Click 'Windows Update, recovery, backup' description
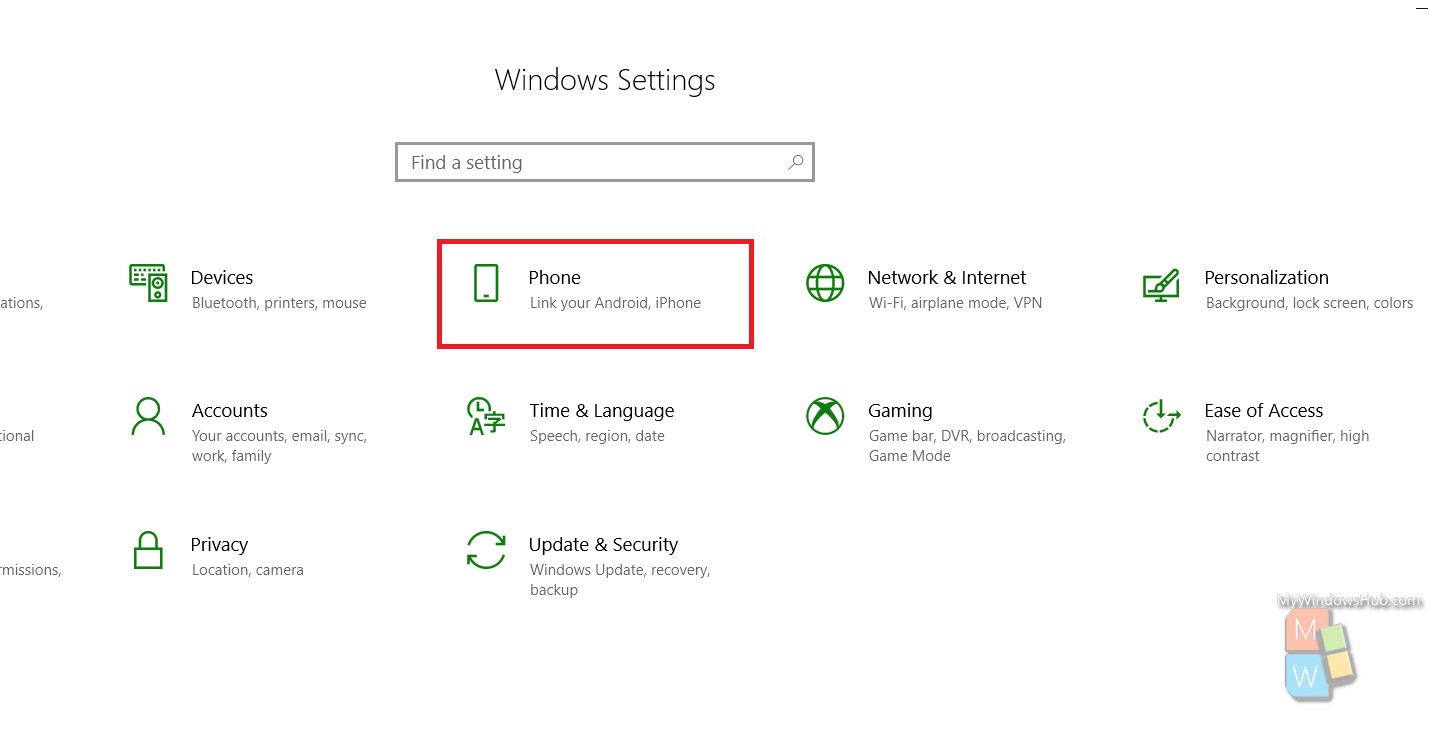 click(x=620, y=580)
